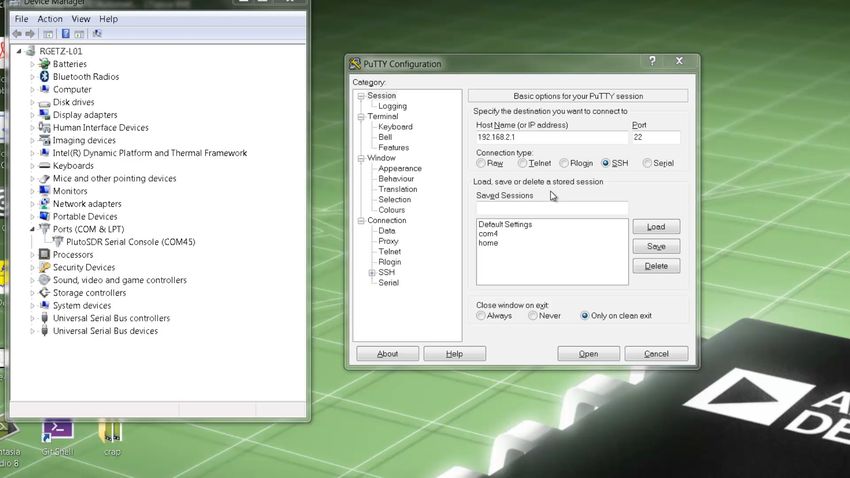Viewport: 850px width, 478px height.
Task: Click the Port number field
Action: point(656,137)
